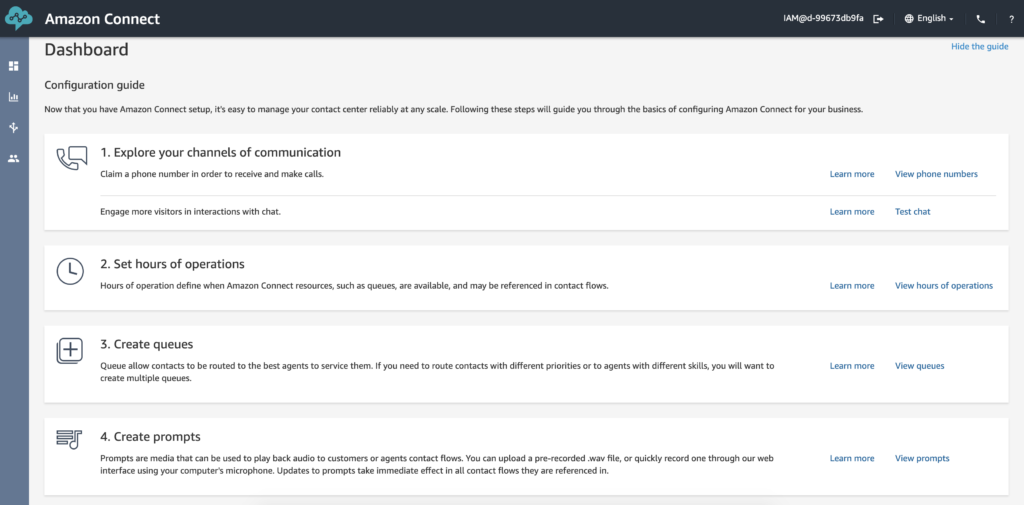Click Hide the guide link

click(x=980, y=46)
